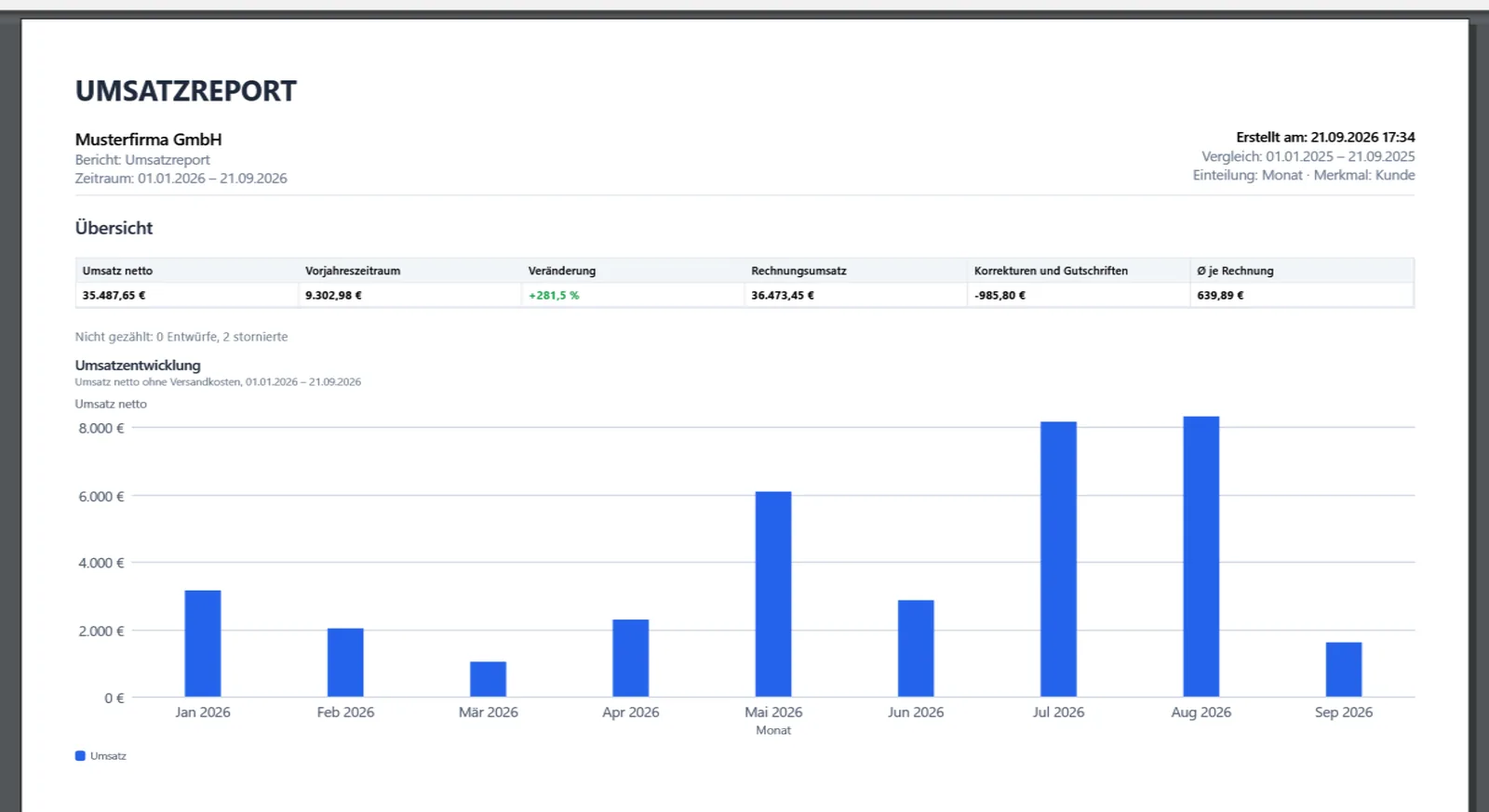Select the 'Erstellt am: 21.09.2026 17:34' text
Screen dimensions: 1489x812
tap(1325, 137)
